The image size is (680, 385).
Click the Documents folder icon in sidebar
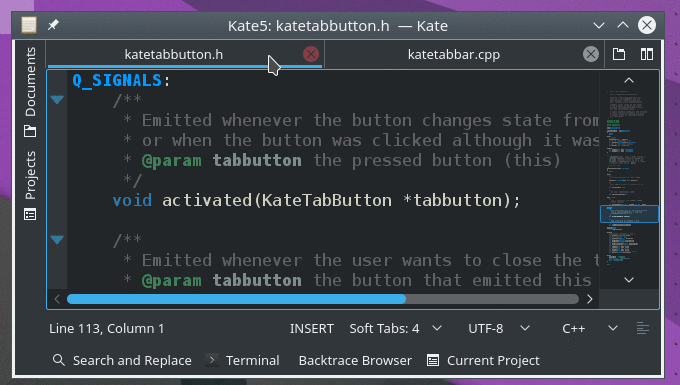(x=30, y=131)
